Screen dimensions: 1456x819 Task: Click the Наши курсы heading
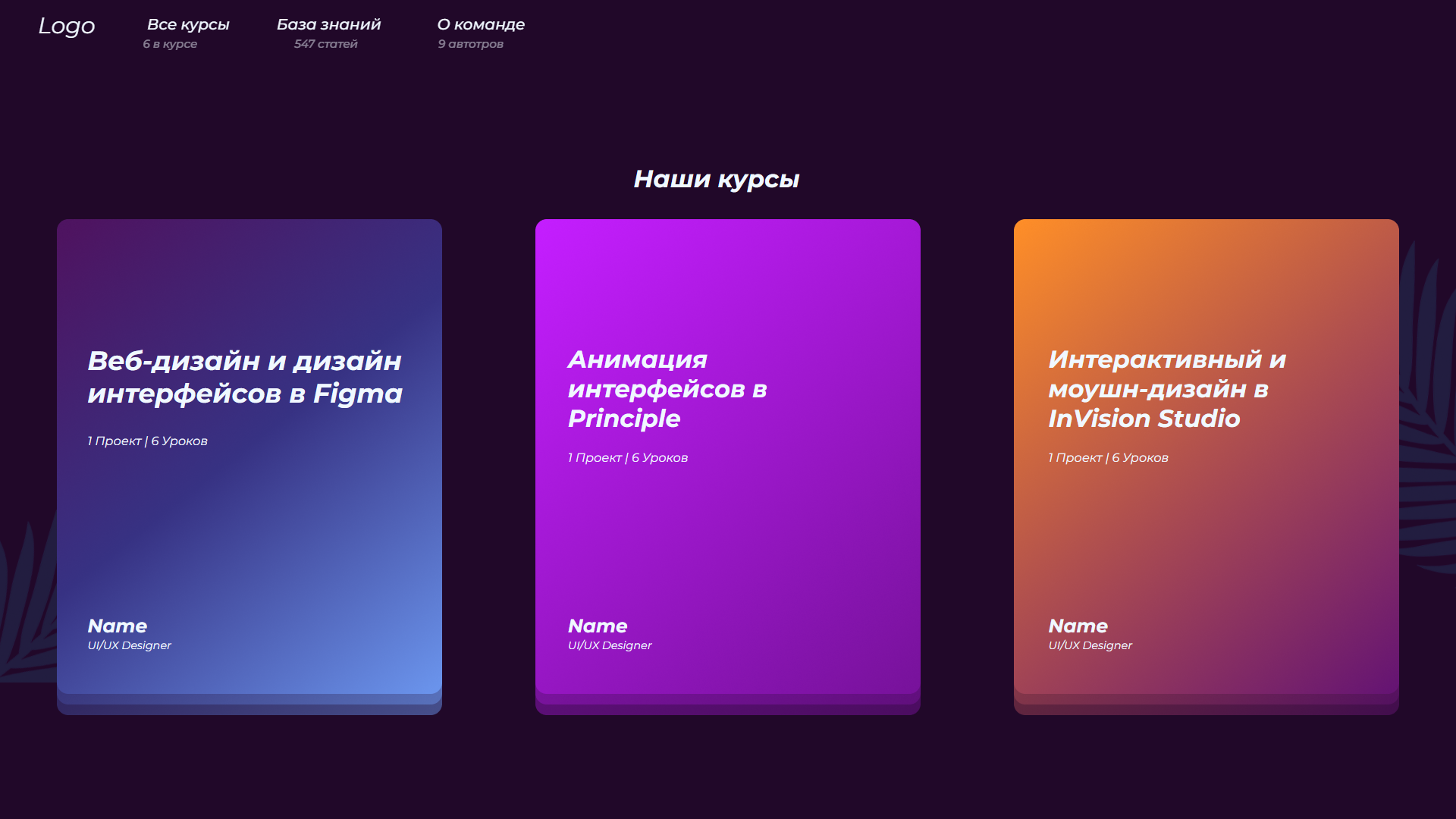(717, 179)
